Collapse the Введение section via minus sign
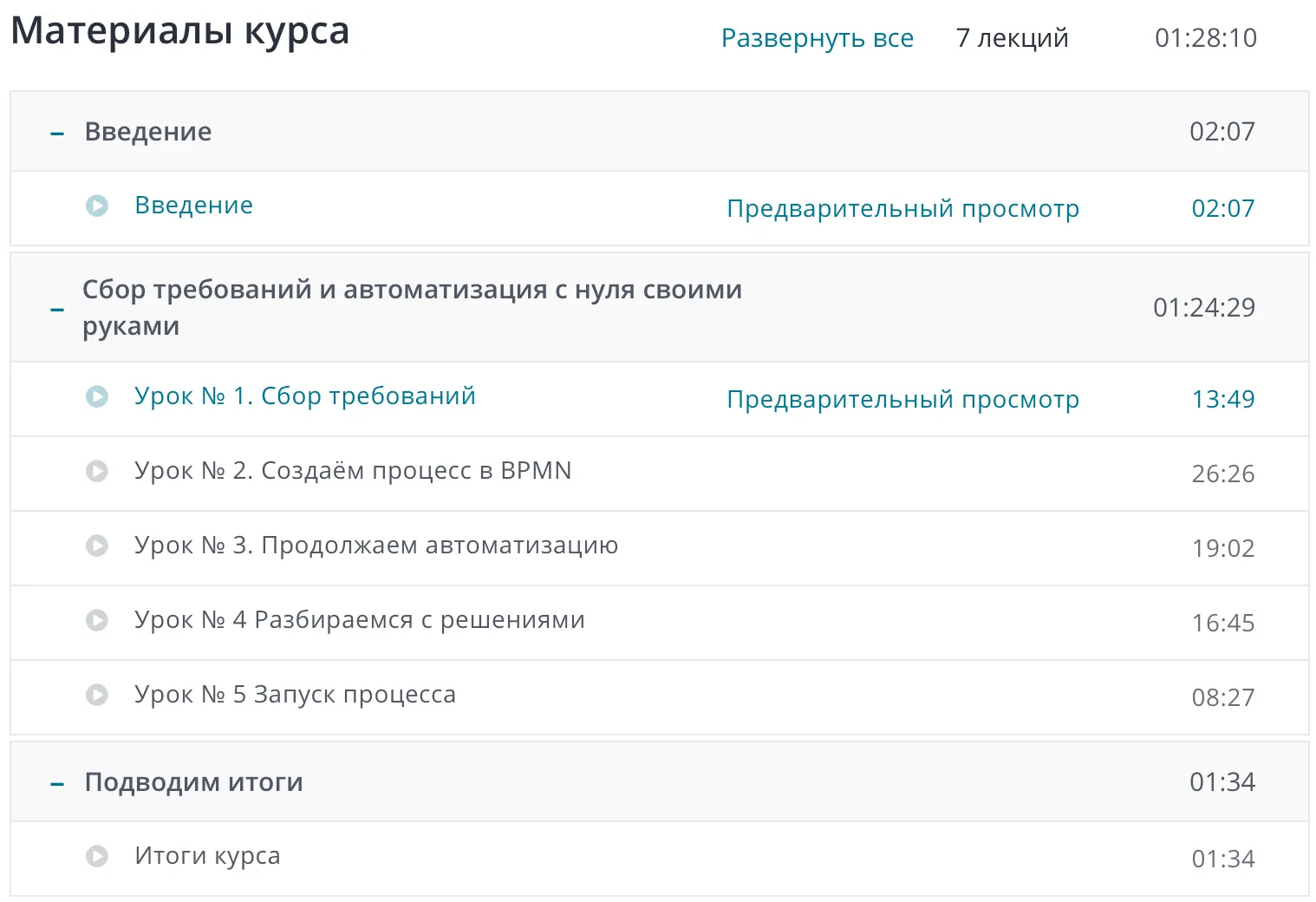The image size is (1316, 902). pos(57,134)
